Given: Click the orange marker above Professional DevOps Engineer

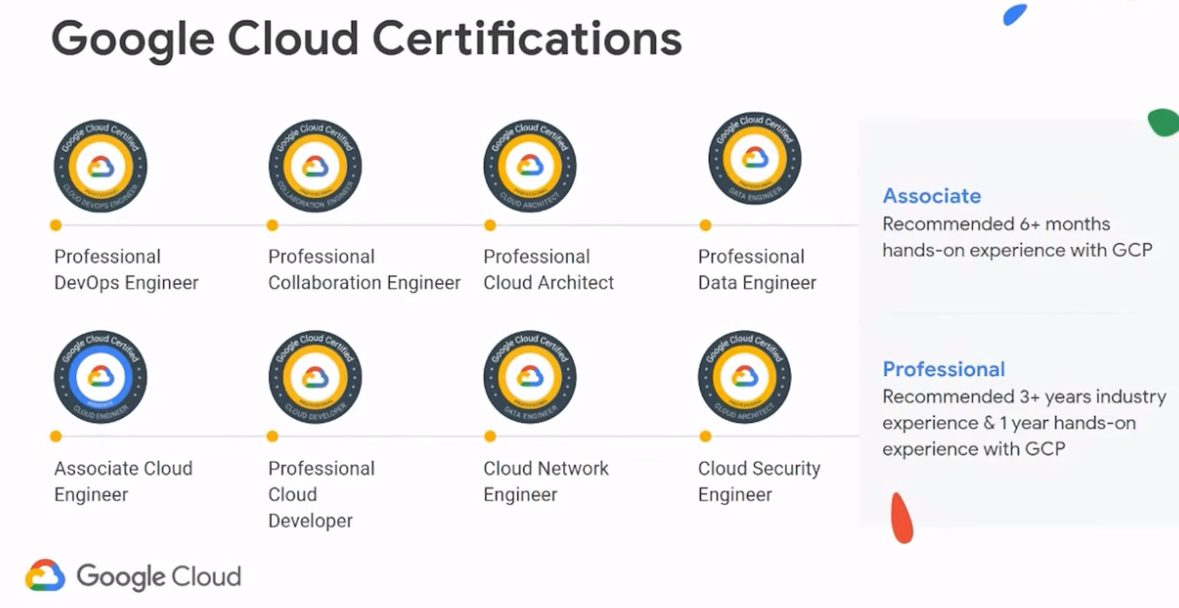Looking at the screenshot, I should 56,225.
